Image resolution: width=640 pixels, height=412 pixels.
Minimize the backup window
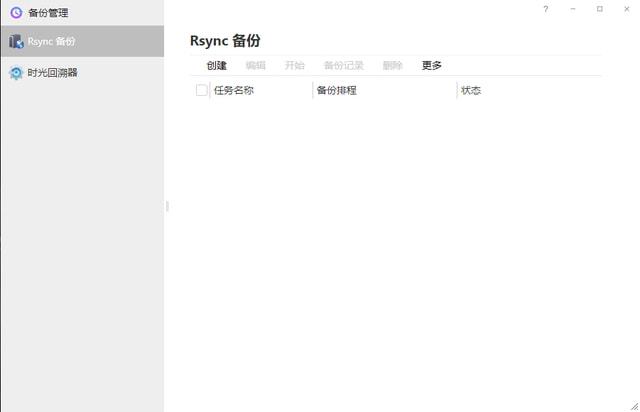573,9
